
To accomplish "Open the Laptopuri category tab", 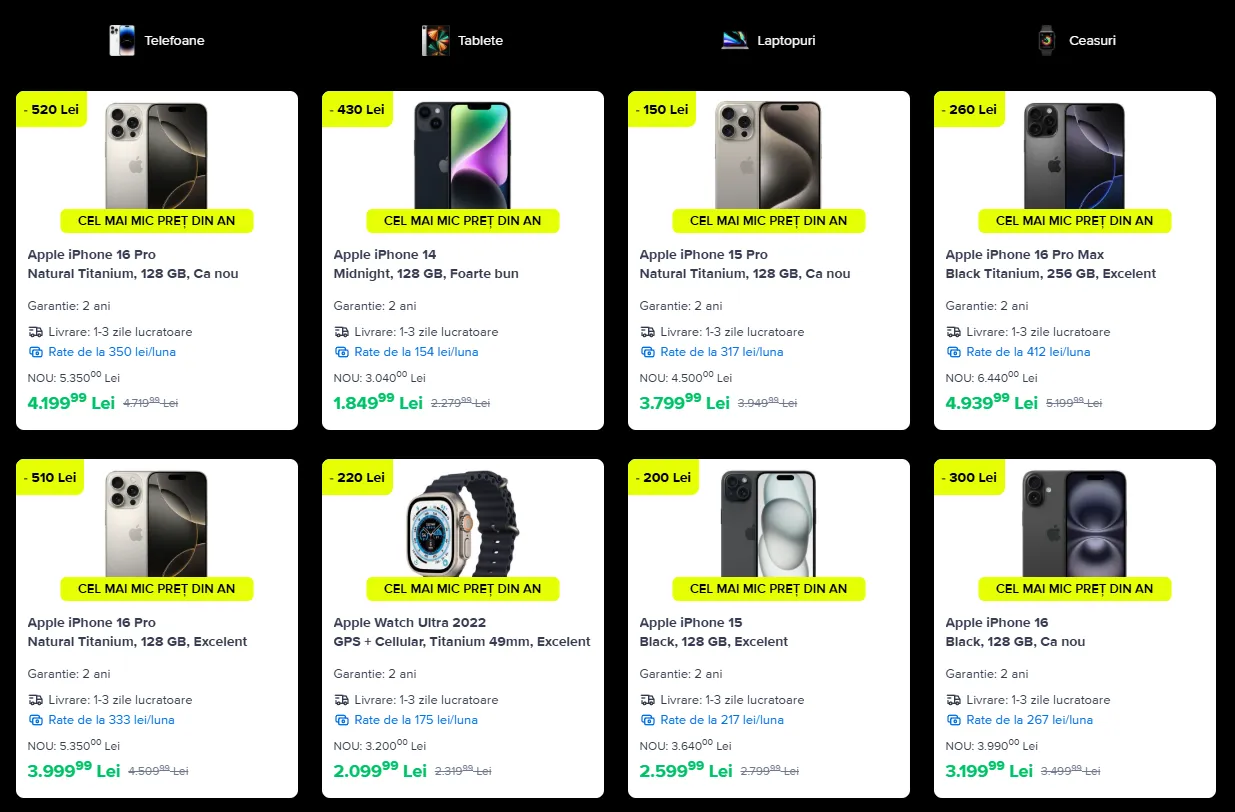I will coord(786,41).
